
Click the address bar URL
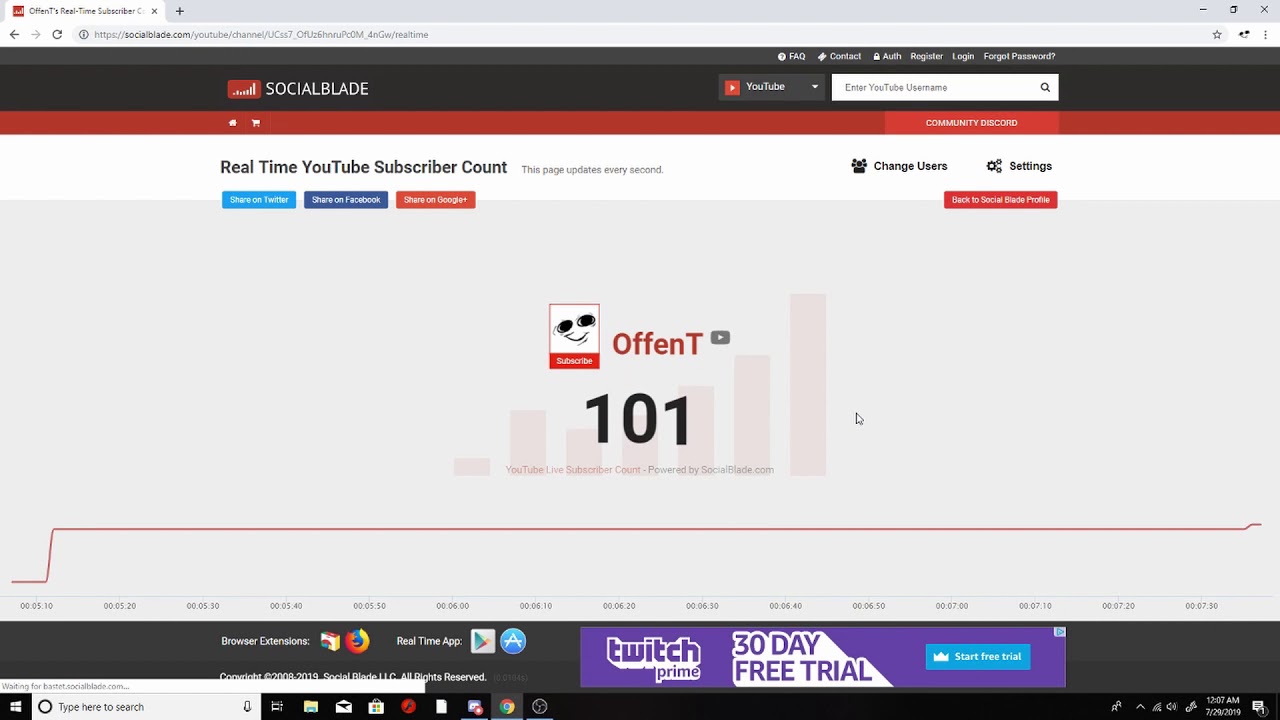pyautogui.click(x=261, y=34)
